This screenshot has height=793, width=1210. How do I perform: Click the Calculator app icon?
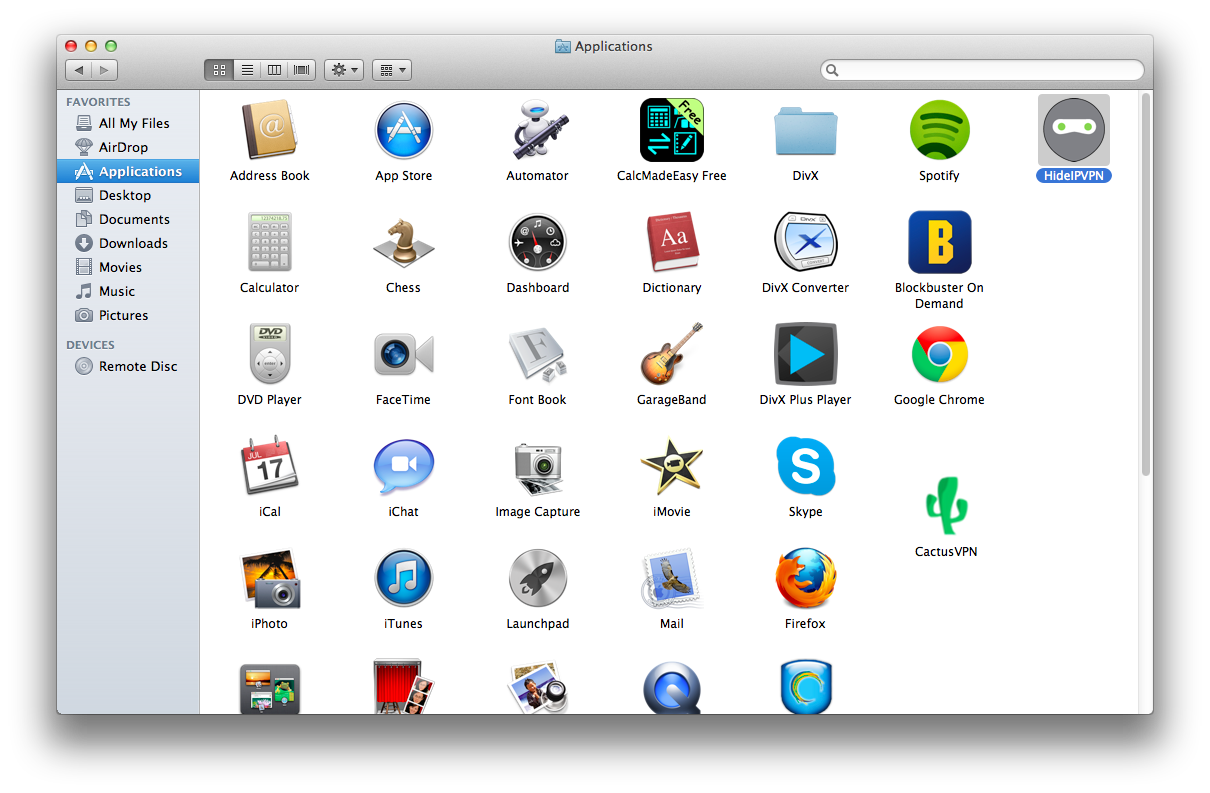270,242
